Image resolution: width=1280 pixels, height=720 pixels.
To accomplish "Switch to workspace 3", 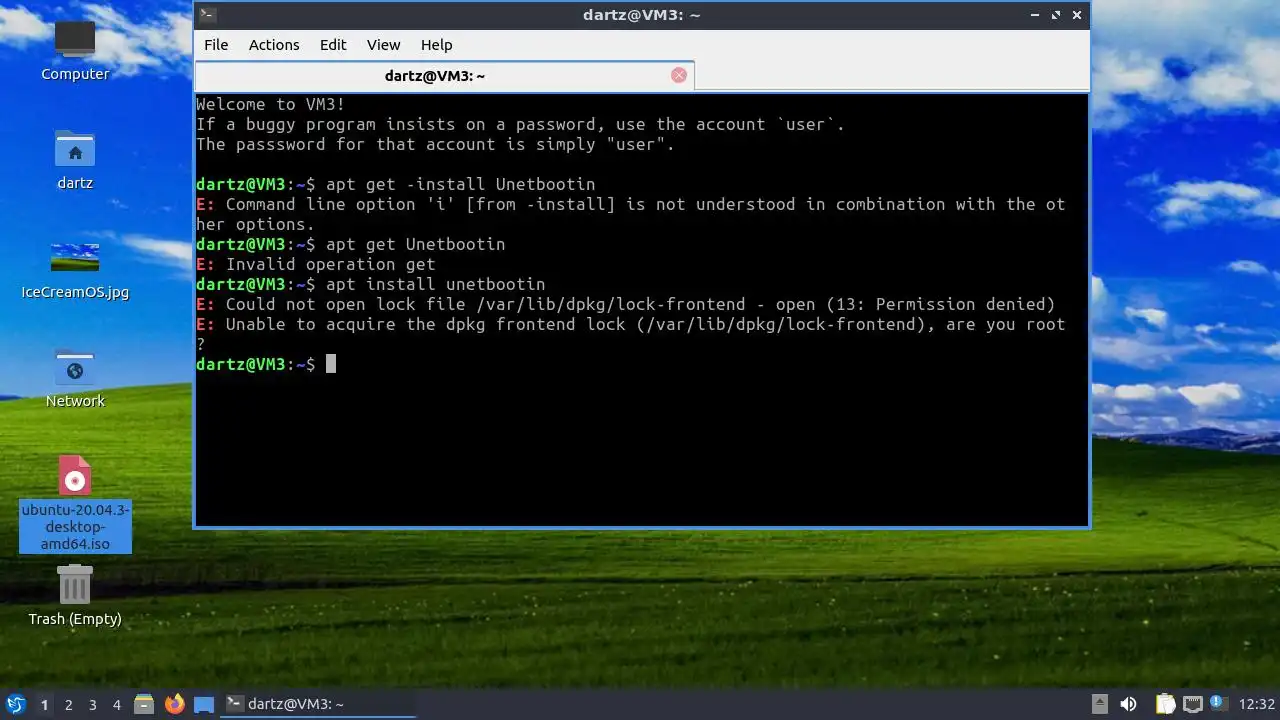I will coord(92,705).
